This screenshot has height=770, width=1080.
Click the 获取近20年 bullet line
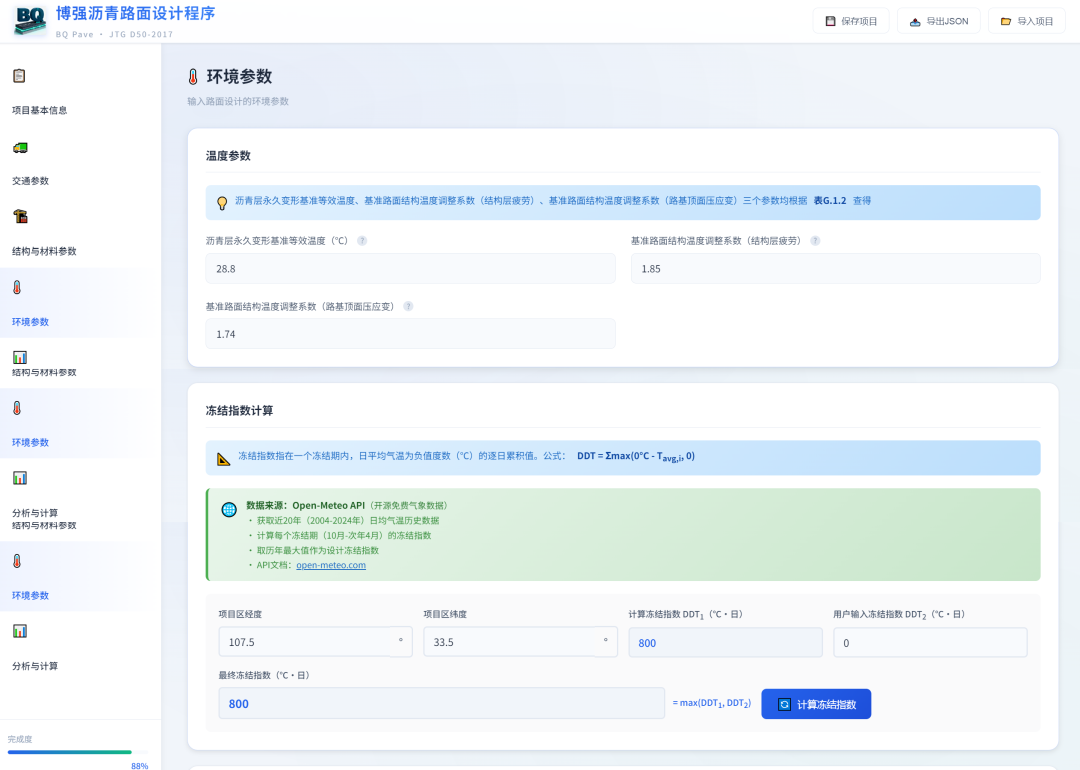tap(348, 521)
